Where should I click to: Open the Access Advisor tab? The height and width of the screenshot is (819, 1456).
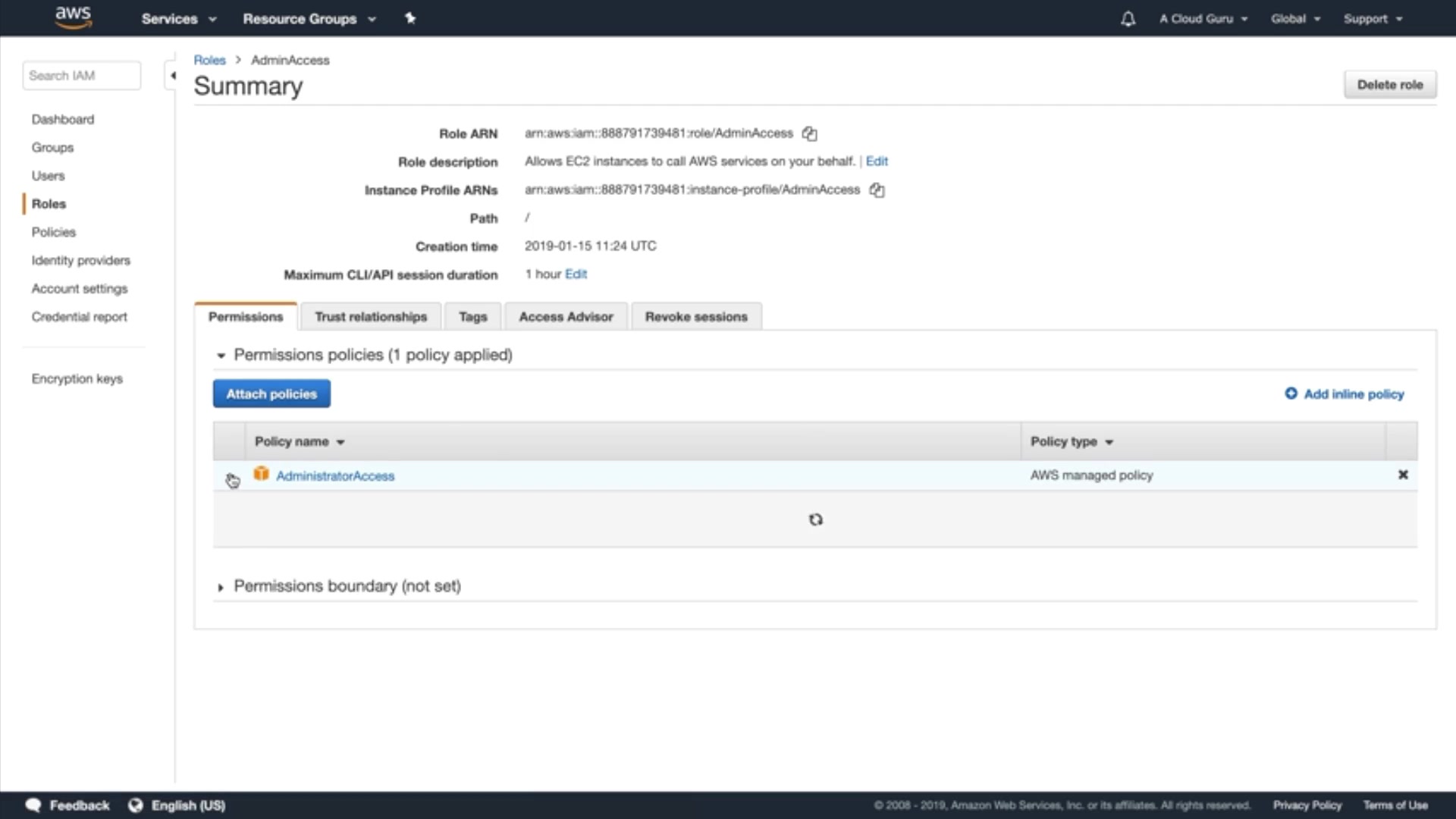click(566, 317)
